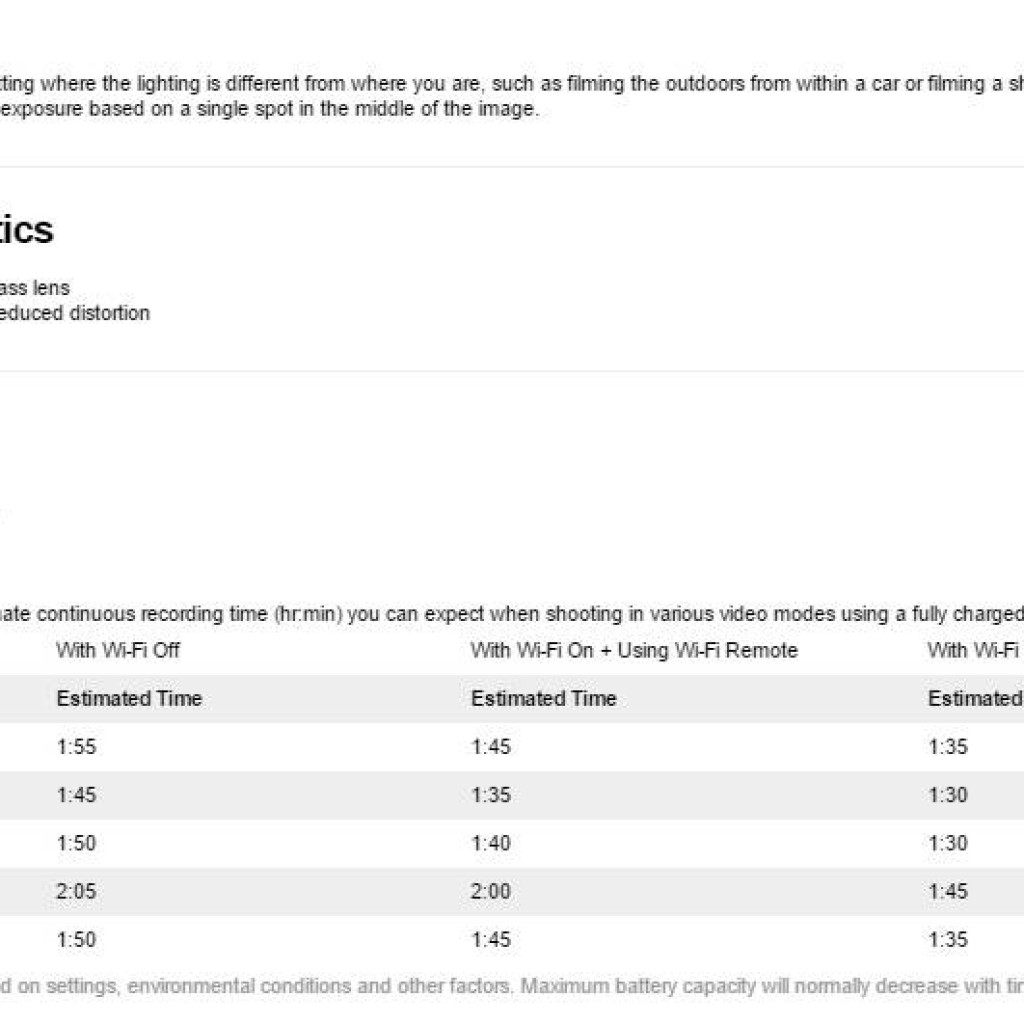Click the "With Wi-Fi Off" column header
Image resolution: width=1024 pixels, height=1024 pixels.
pos(118,650)
